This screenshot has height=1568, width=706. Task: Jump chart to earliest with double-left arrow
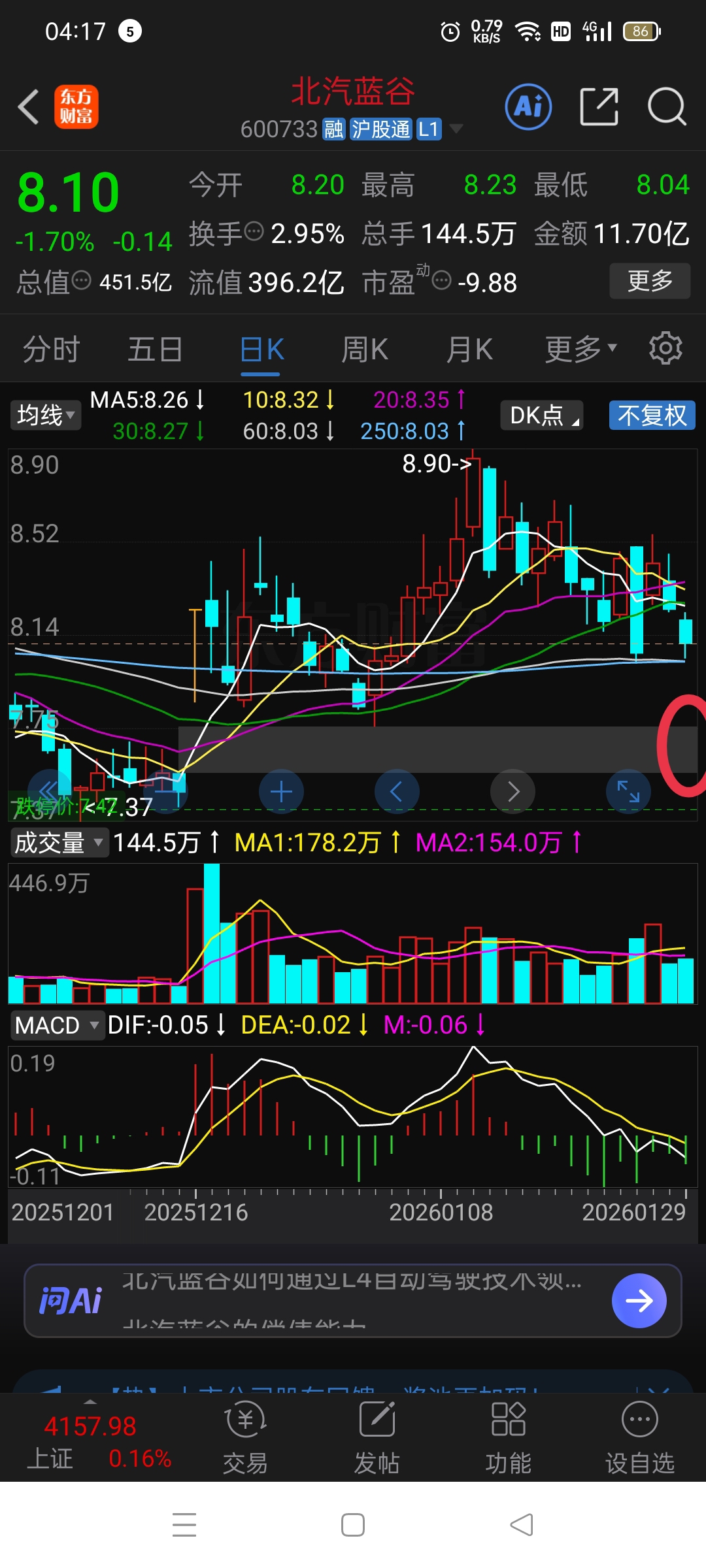tap(50, 792)
